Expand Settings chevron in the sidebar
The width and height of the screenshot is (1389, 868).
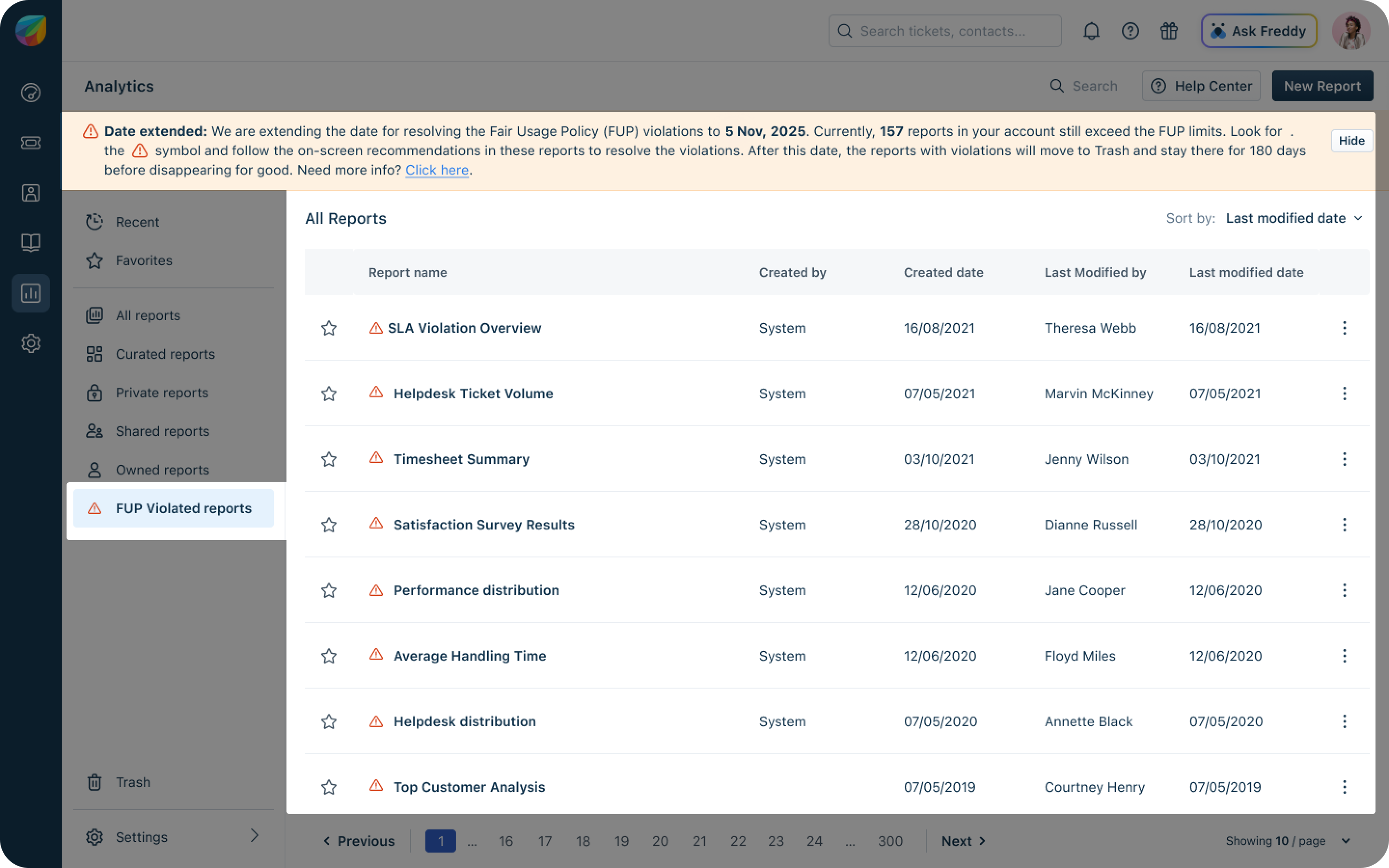(x=254, y=836)
